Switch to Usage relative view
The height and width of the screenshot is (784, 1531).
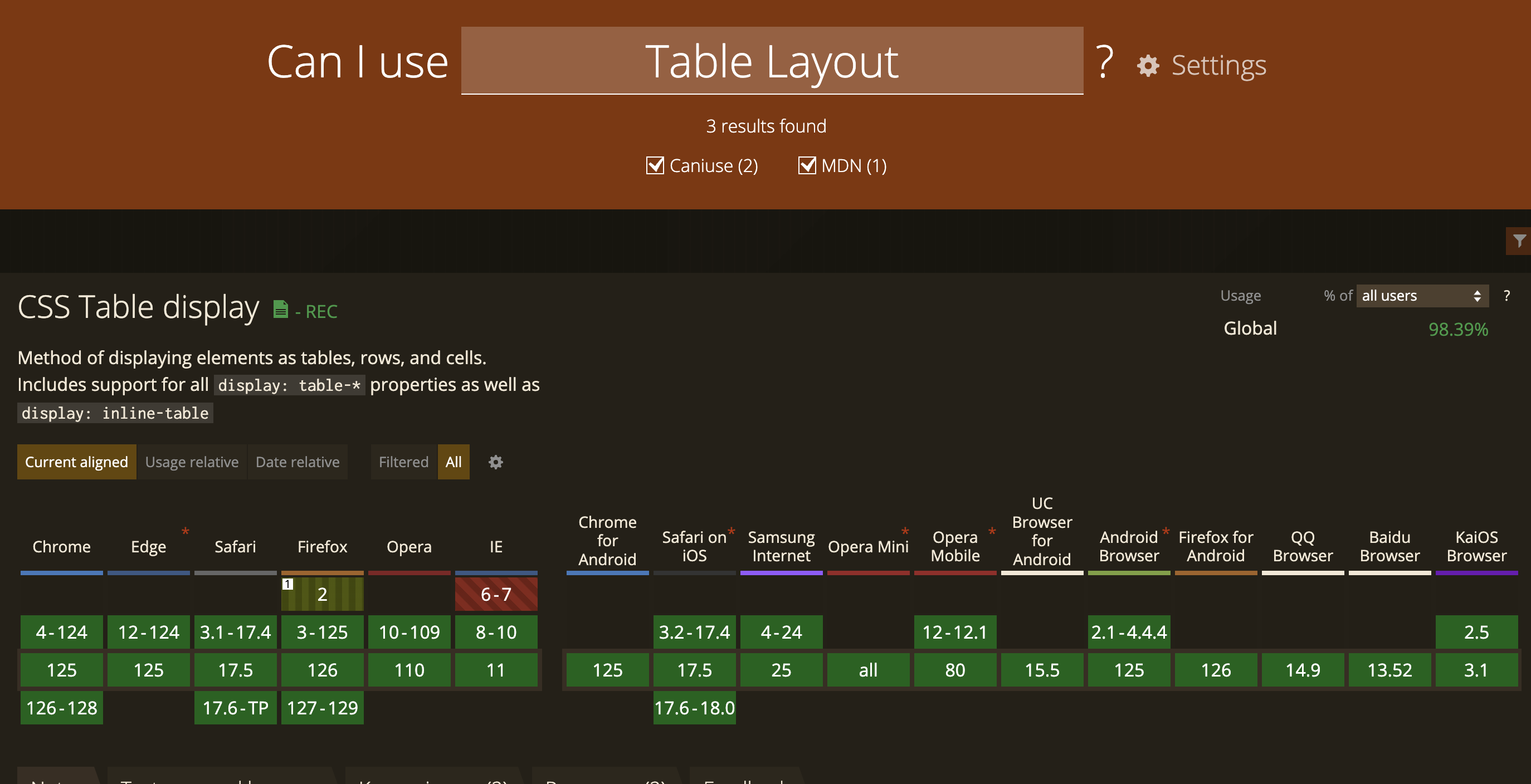click(192, 462)
